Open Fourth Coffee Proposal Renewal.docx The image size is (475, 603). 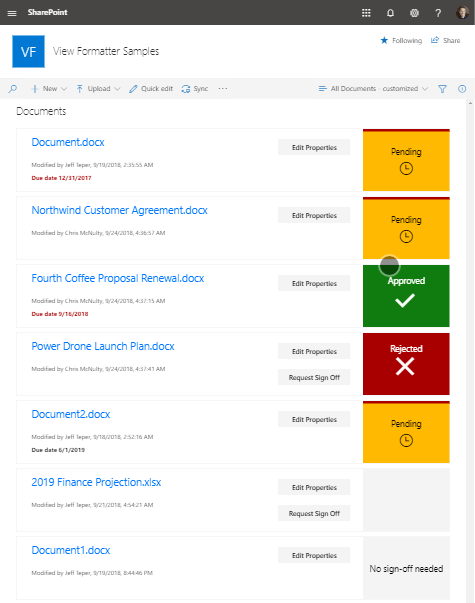(x=118, y=278)
